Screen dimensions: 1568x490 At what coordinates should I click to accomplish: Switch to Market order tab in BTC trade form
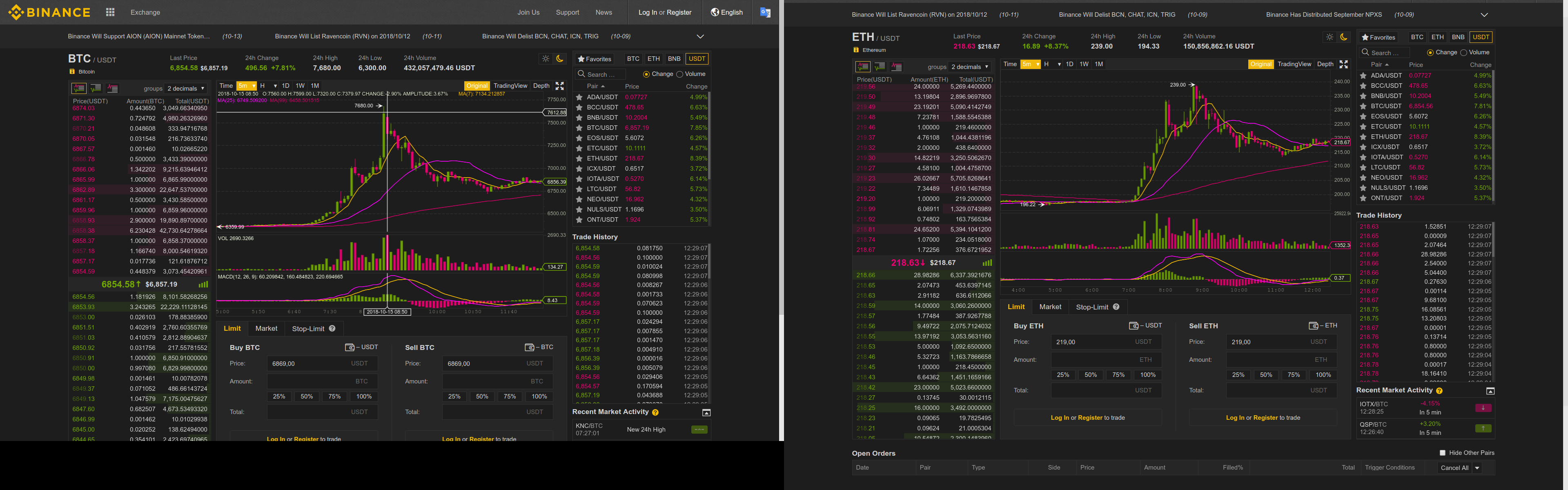point(266,329)
